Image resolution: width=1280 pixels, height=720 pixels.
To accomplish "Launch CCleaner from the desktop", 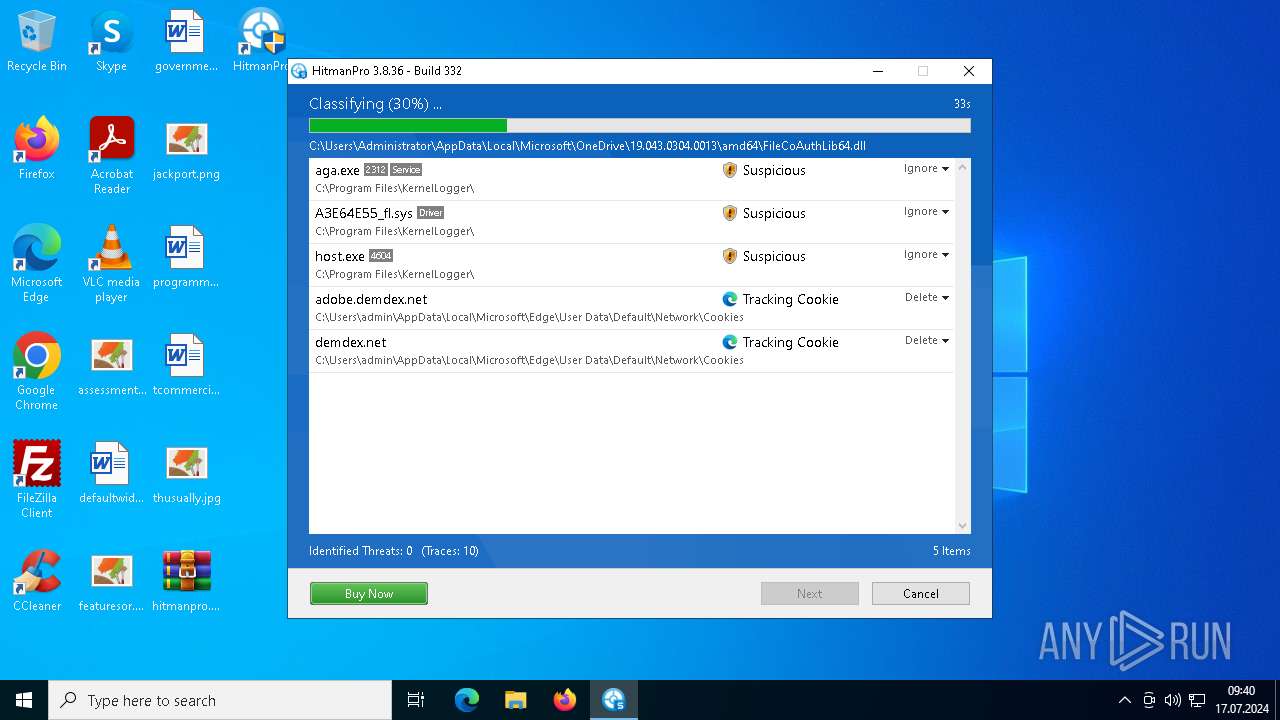I will click(x=37, y=581).
